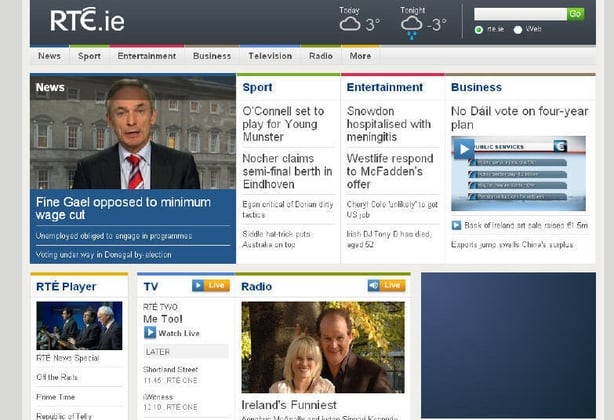The image size is (614, 420).
Task: Open Fine Gael opposed to minimum wage cut
Action: coord(123,208)
